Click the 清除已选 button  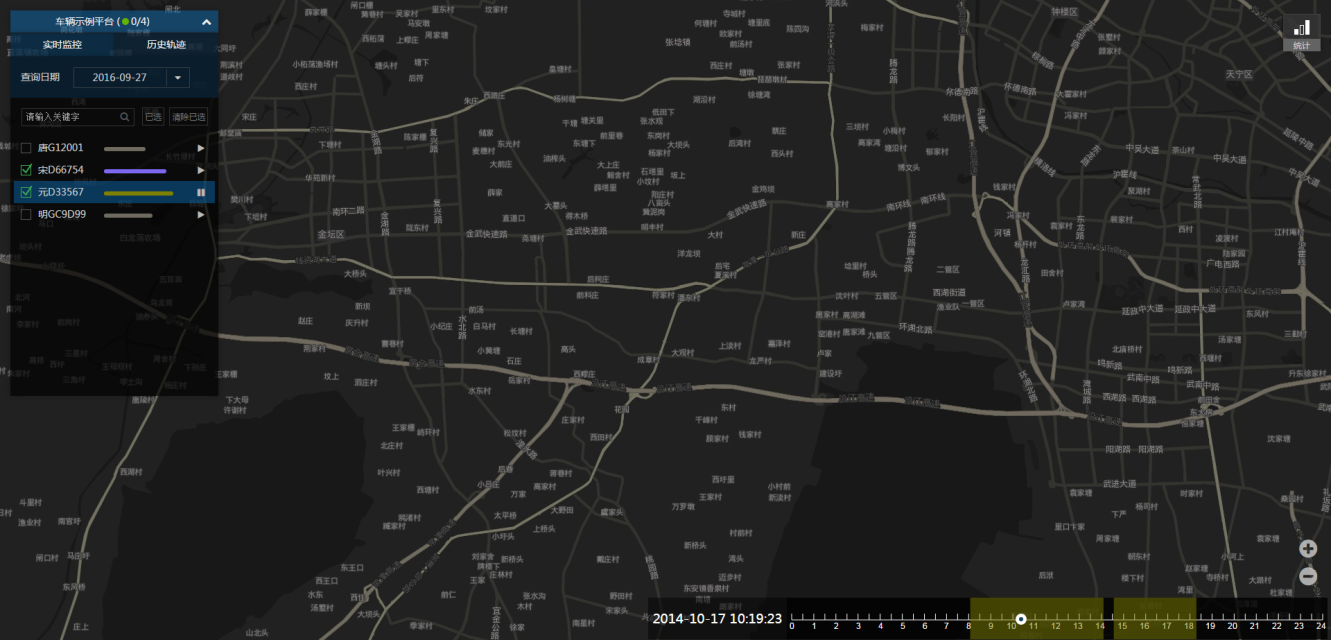coord(188,117)
